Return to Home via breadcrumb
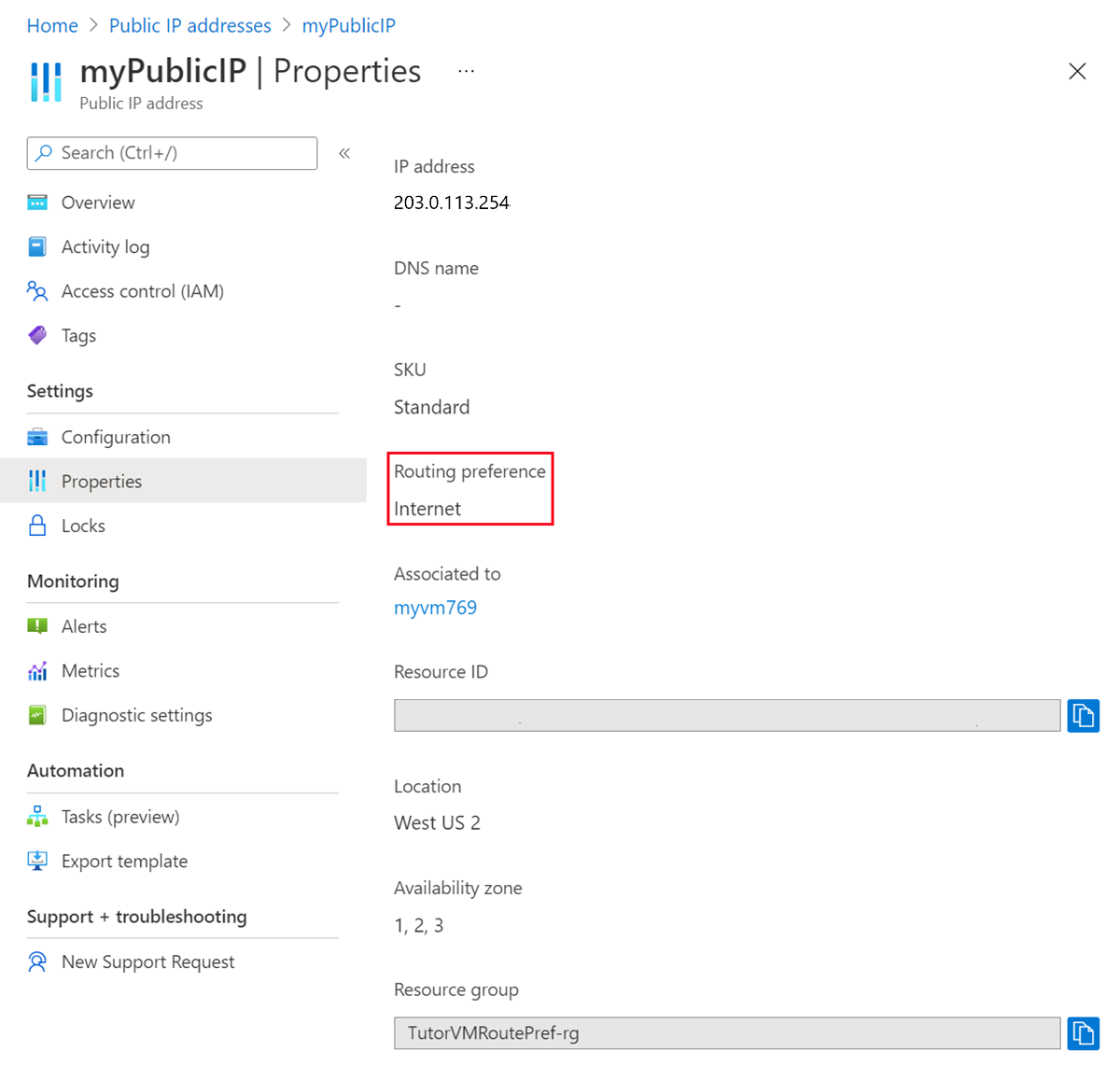Screen dimensions: 1120x1066 point(52,25)
